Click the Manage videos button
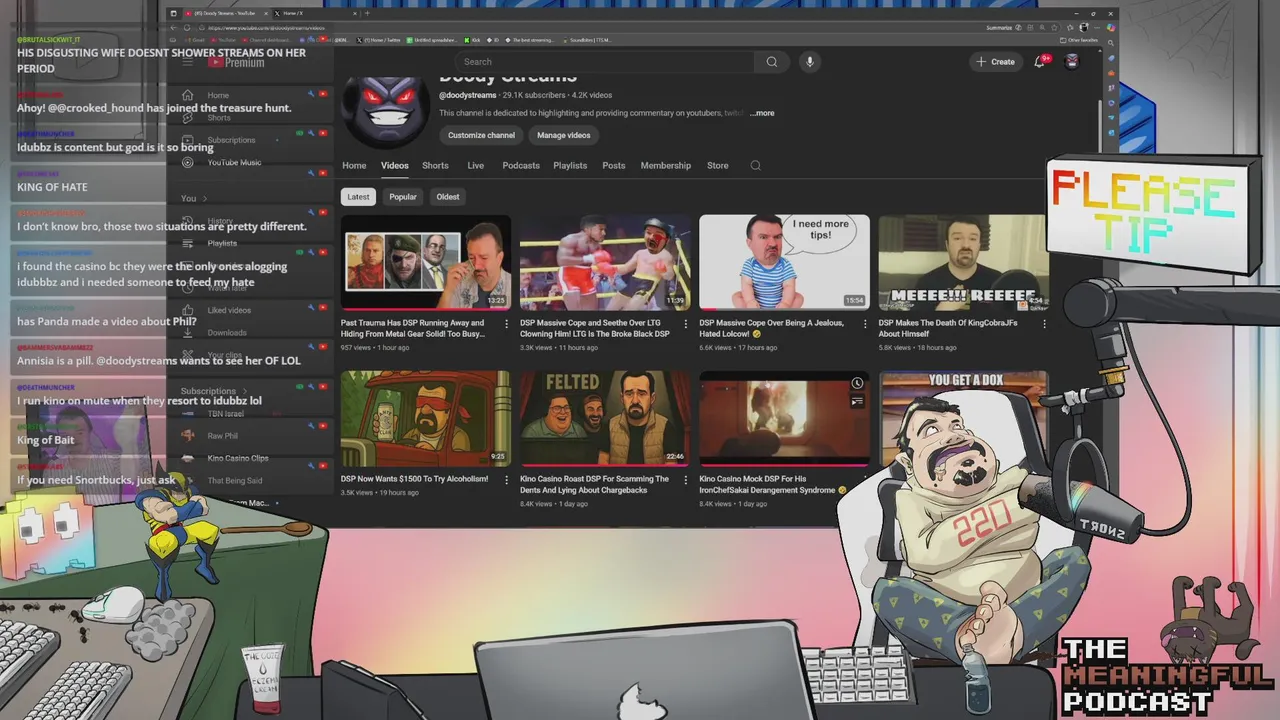Viewport: 1280px width, 720px height. point(564,135)
